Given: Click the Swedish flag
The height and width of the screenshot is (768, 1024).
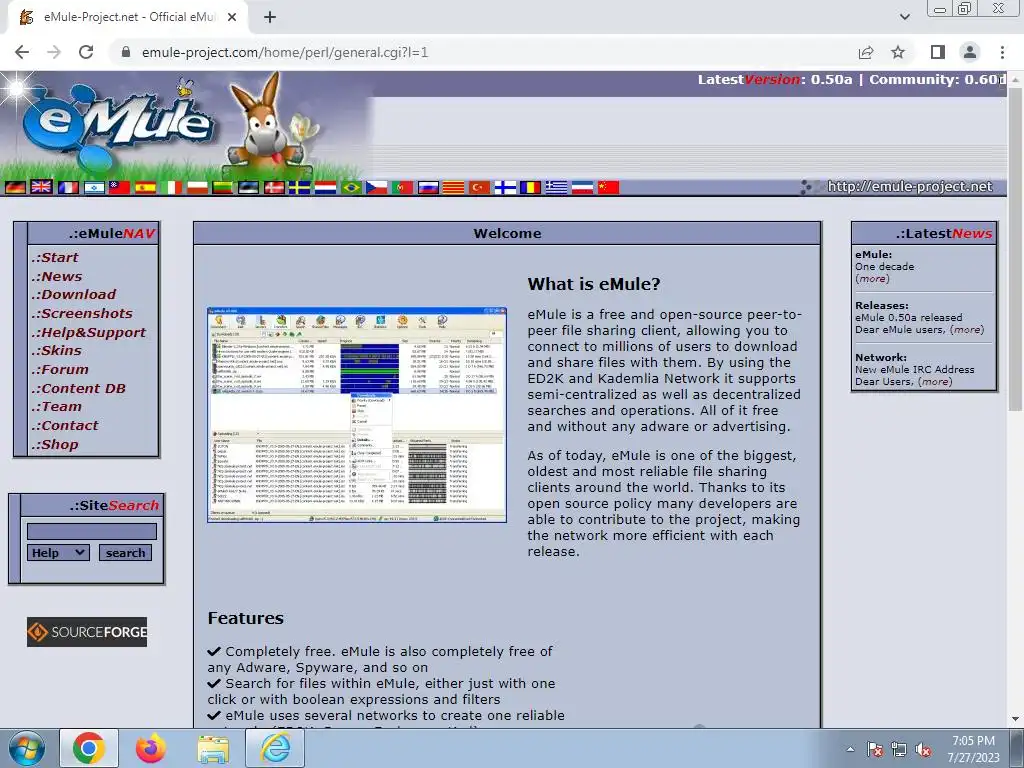Looking at the screenshot, I should point(300,187).
